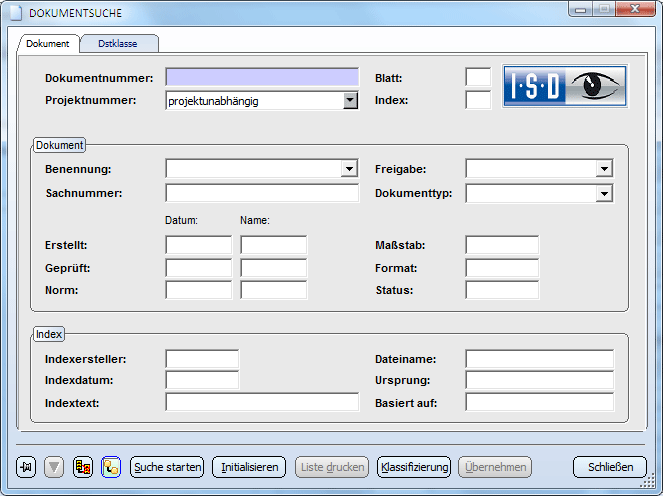Image resolution: width=663 pixels, height=496 pixels.
Task: Click the grey down-triangle button
Action: click(54, 467)
